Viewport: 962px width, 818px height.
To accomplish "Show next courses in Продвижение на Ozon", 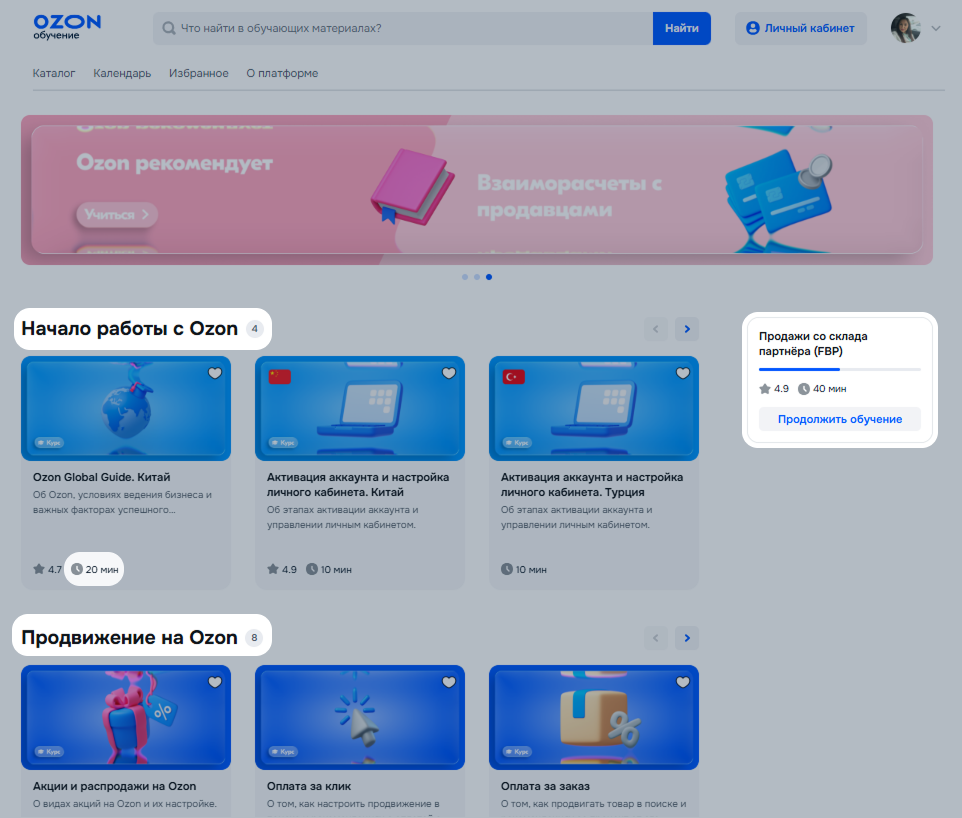I will tap(686, 637).
